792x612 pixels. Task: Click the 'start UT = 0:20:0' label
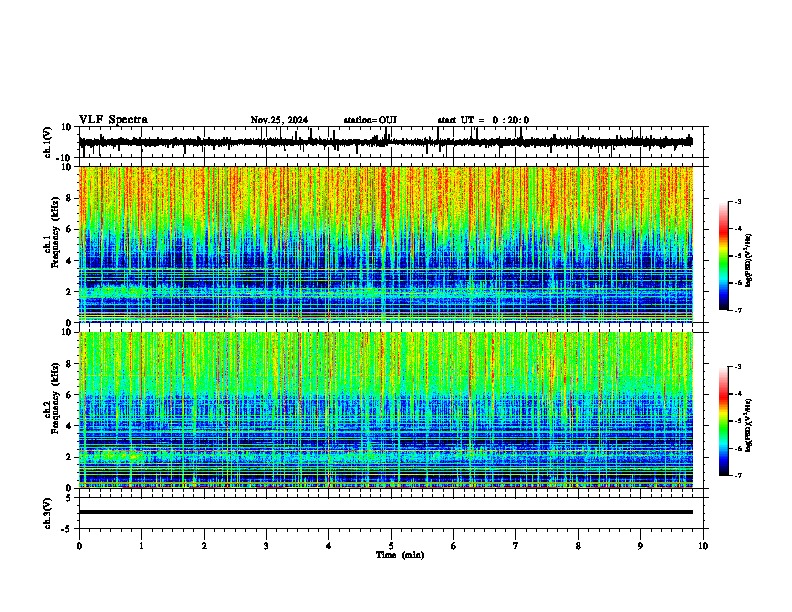point(483,120)
